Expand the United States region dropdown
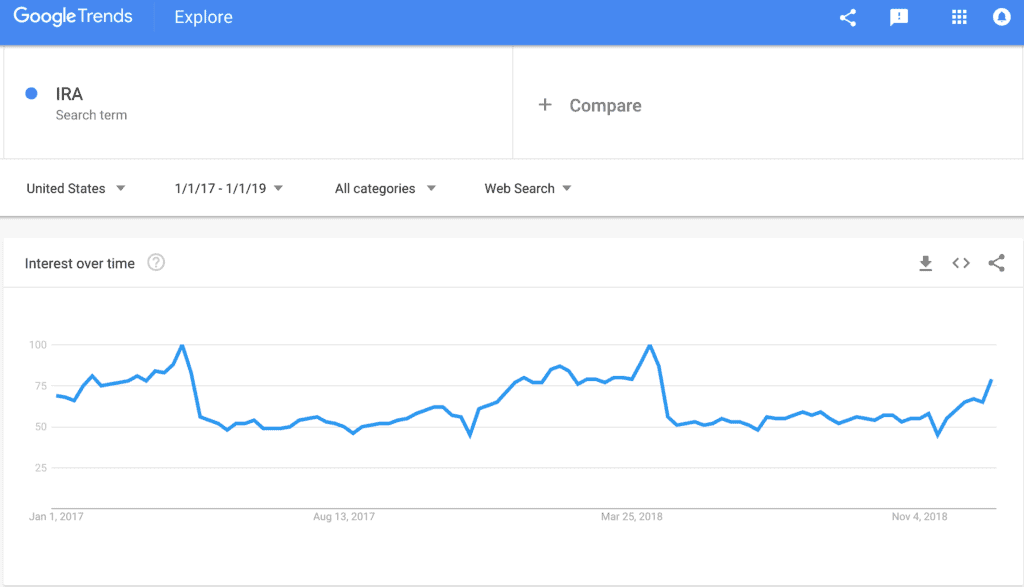The width and height of the screenshot is (1024, 587). pyautogui.click(x=76, y=188)
